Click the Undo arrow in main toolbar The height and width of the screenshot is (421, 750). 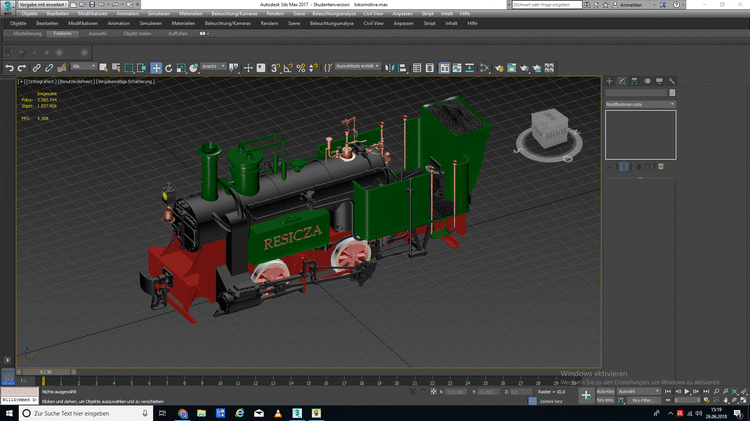[9, 68]
